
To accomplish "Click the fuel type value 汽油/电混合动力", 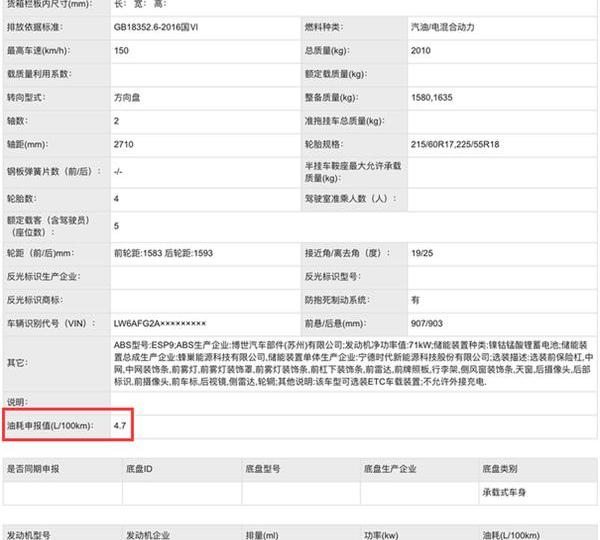I will point(443,27).
